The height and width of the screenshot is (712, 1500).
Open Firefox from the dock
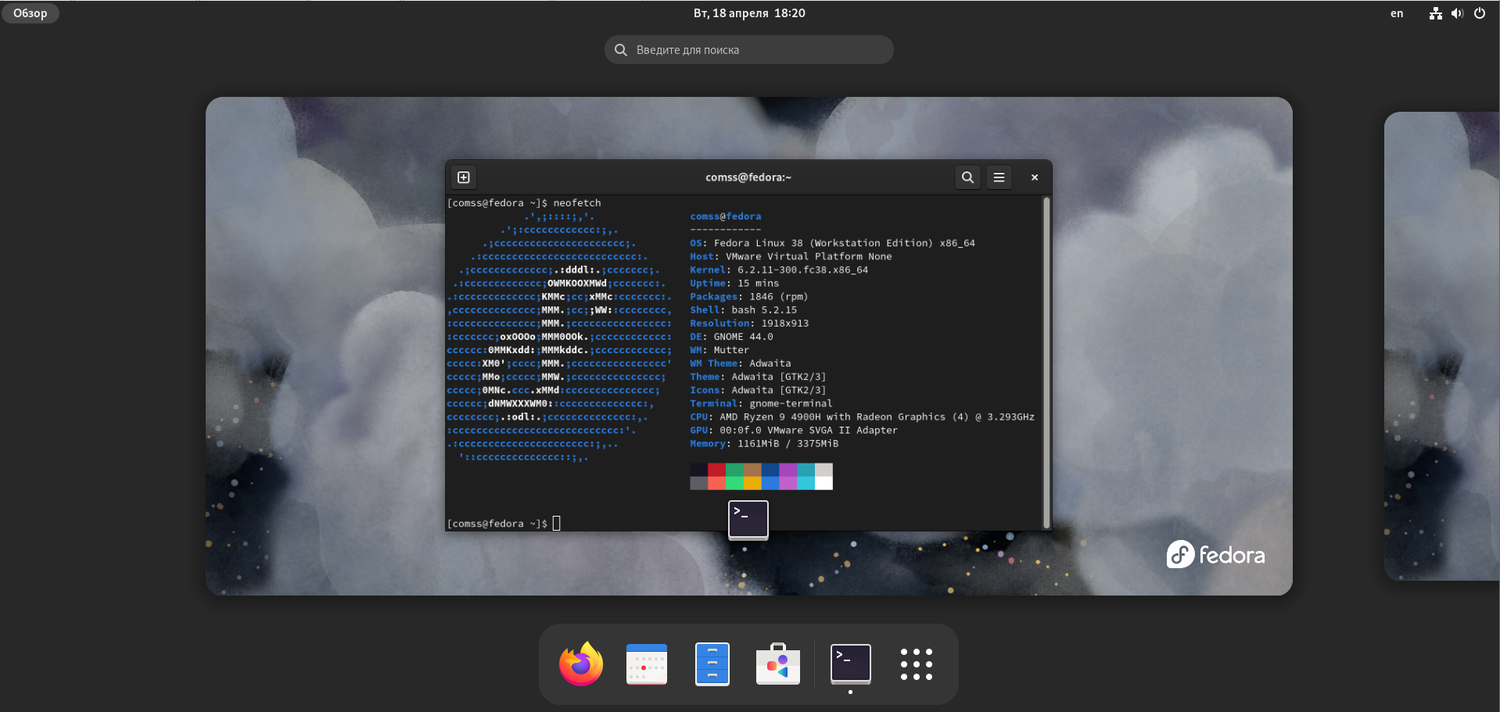click(581, 664)
